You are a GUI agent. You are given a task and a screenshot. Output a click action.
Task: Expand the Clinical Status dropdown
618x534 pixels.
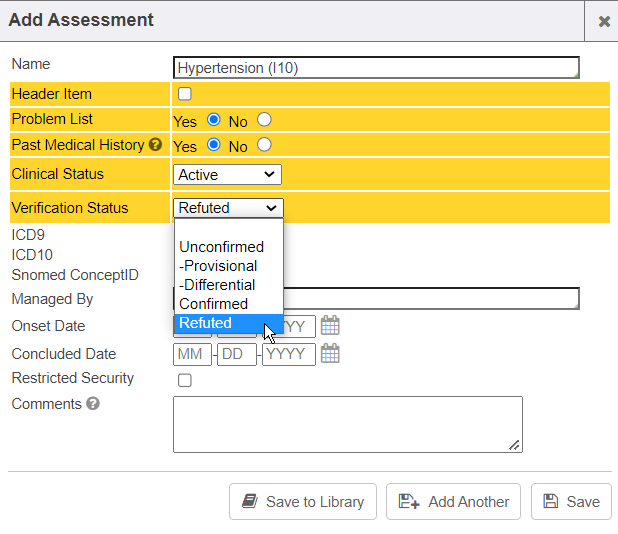[227, 175]
